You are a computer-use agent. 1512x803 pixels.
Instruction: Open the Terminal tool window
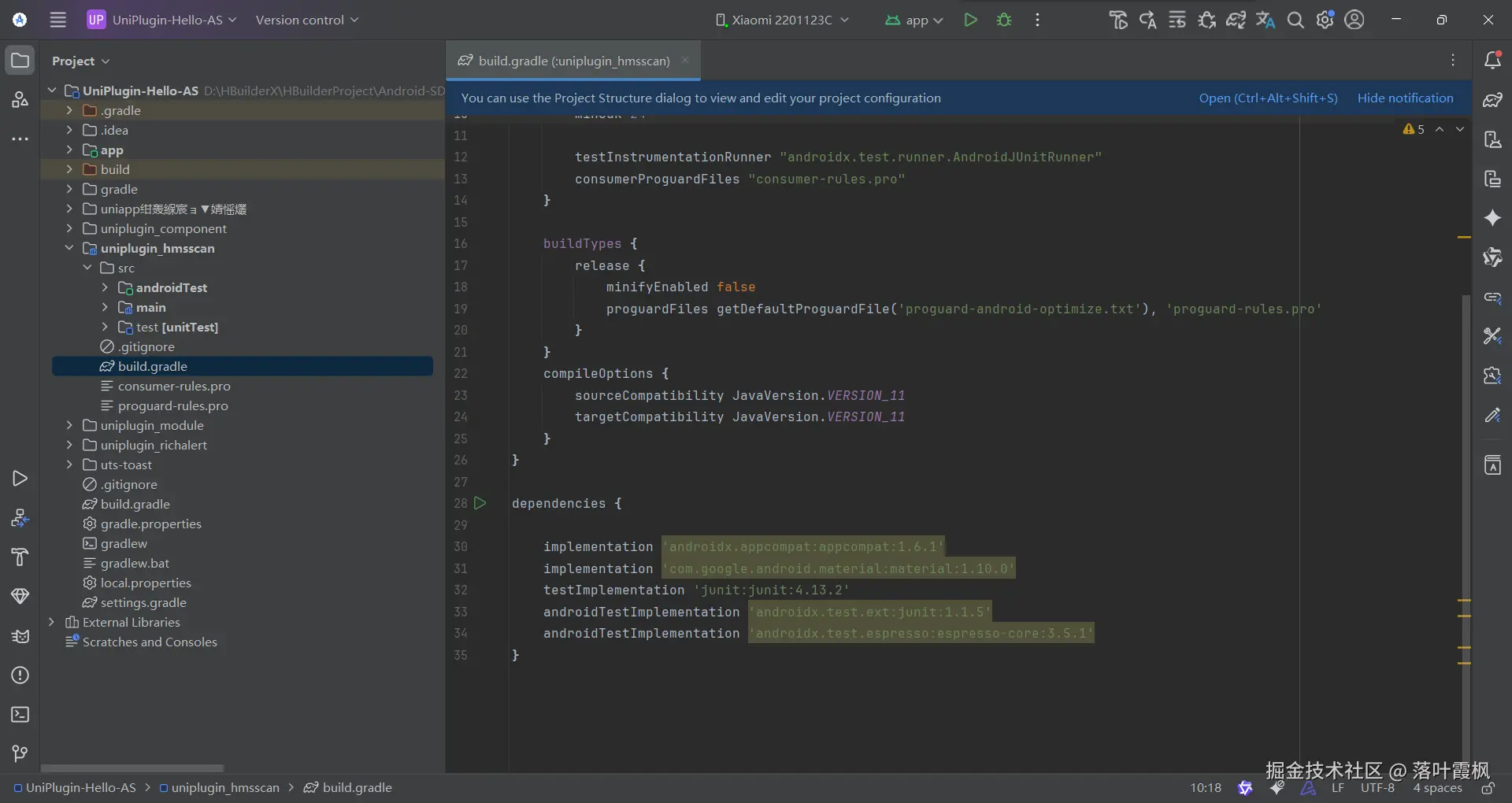[20, 715]
